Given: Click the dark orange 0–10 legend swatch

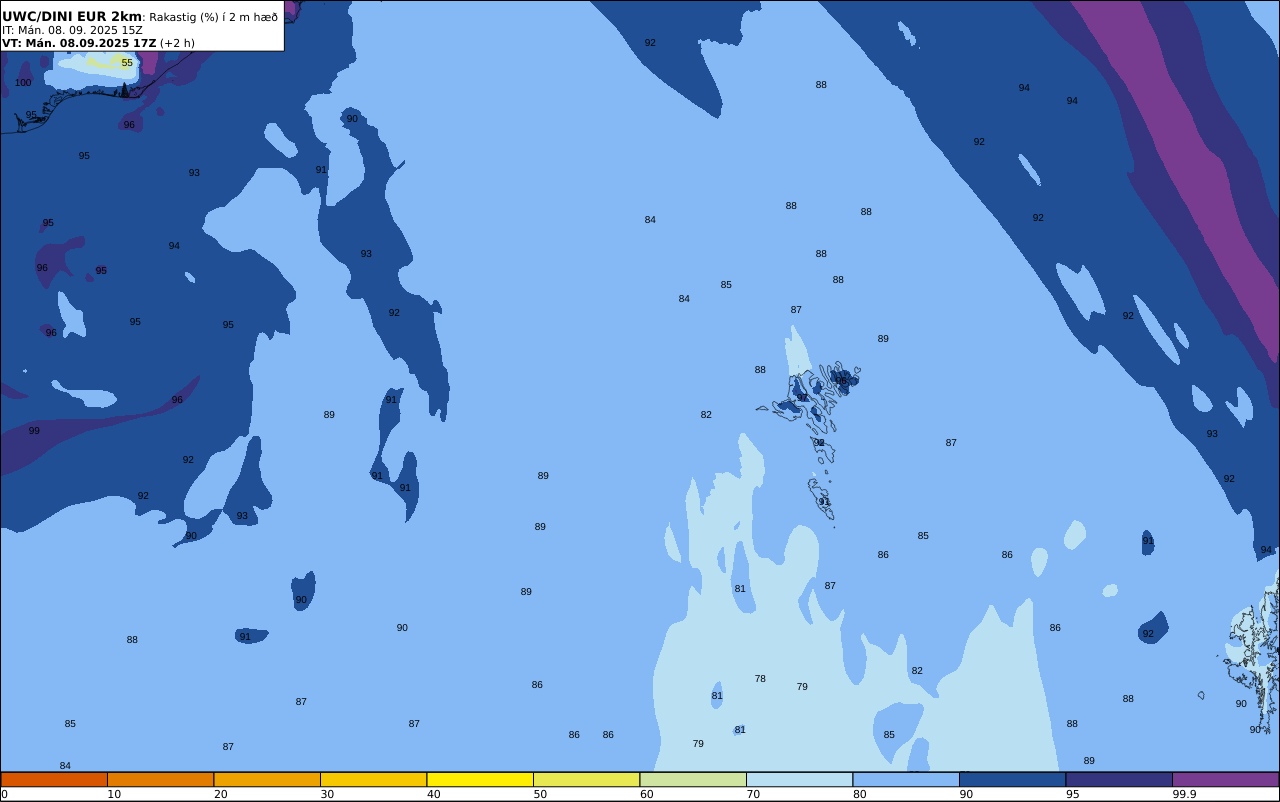Looking at the screenshot, I should [x=54, y=779].
